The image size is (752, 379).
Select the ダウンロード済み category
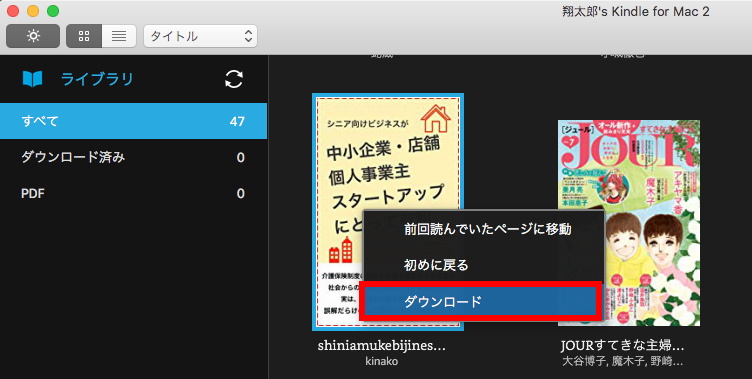[x=133, y=157]
